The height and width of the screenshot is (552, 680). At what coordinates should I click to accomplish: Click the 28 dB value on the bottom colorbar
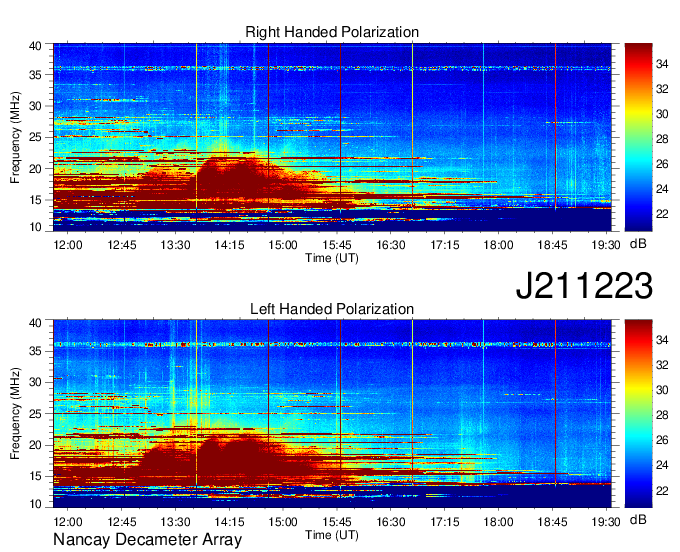(x=662, y=415)
